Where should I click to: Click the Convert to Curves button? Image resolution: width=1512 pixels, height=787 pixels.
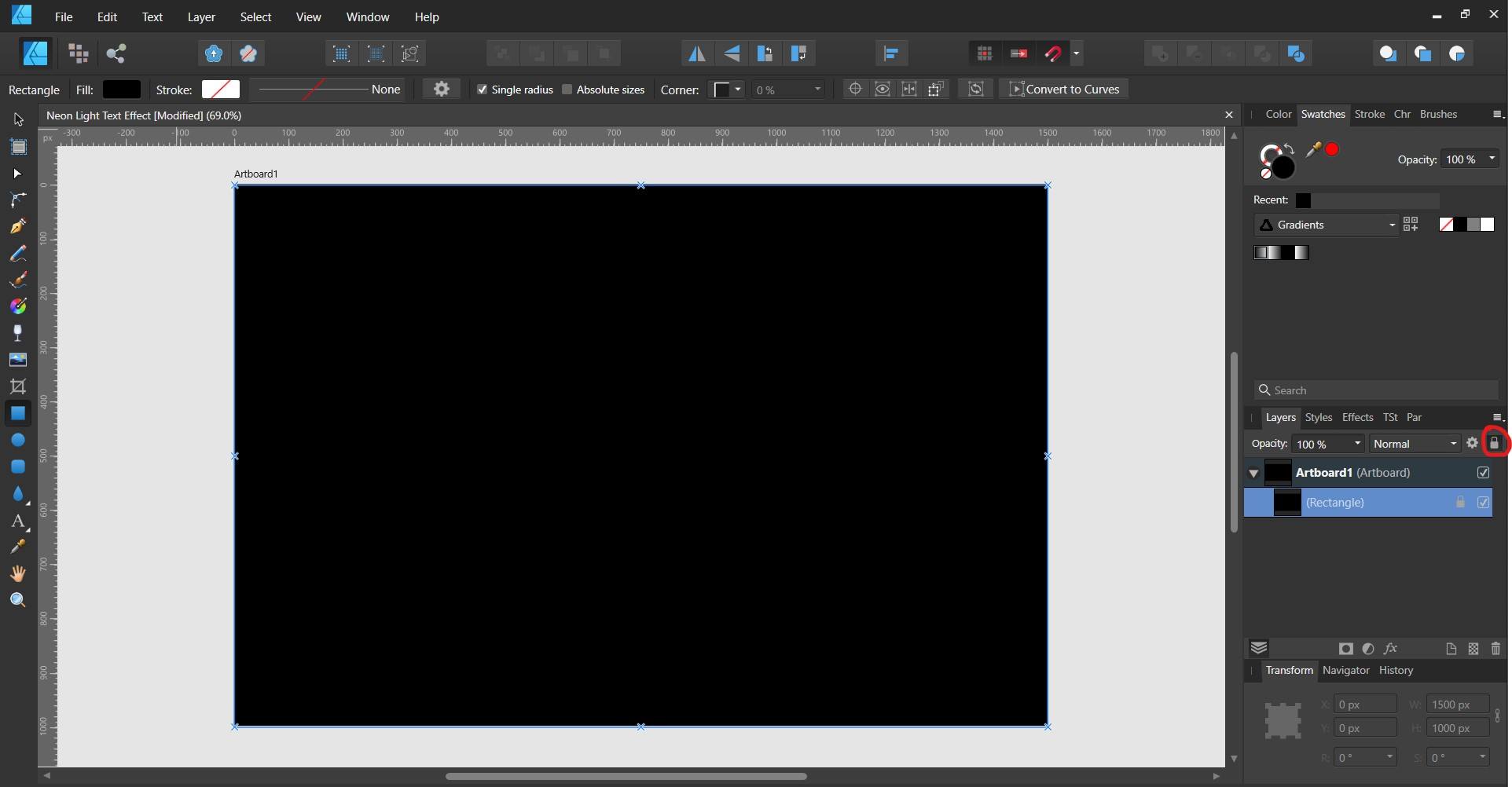coord(1063,90)
